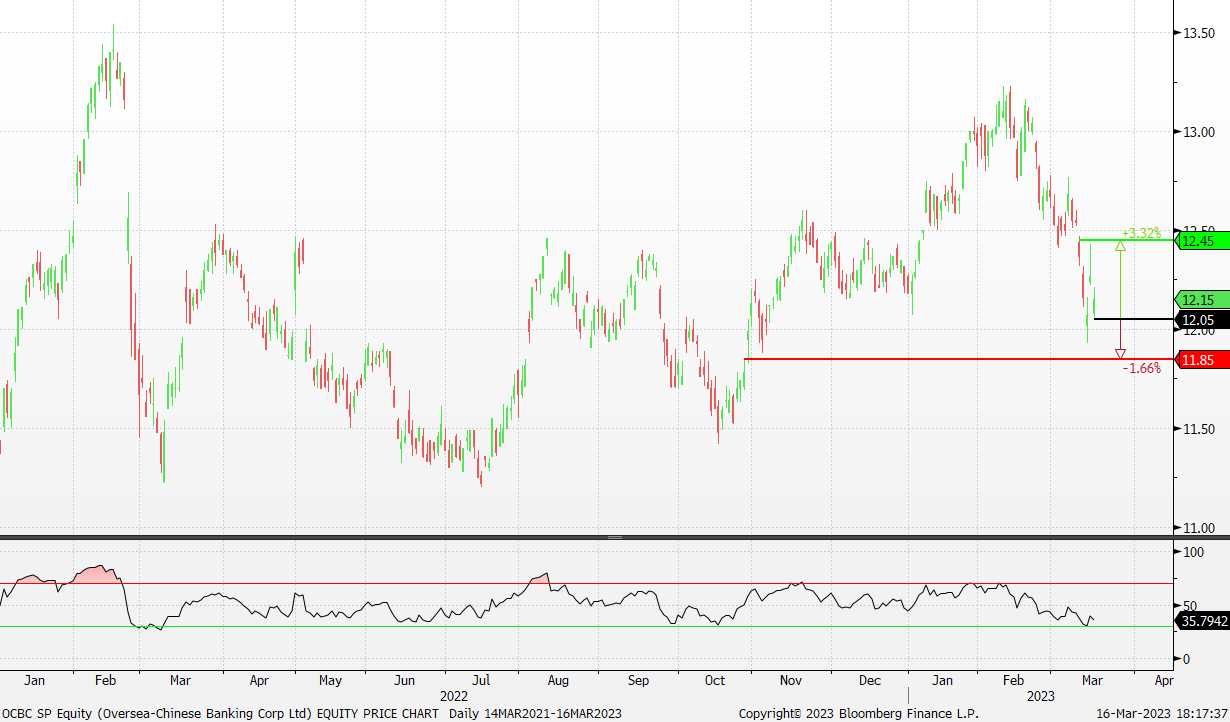Click the 2022 year label
Image resolution: width=1230 pixels, height=722 pixels.
point(454,695)
